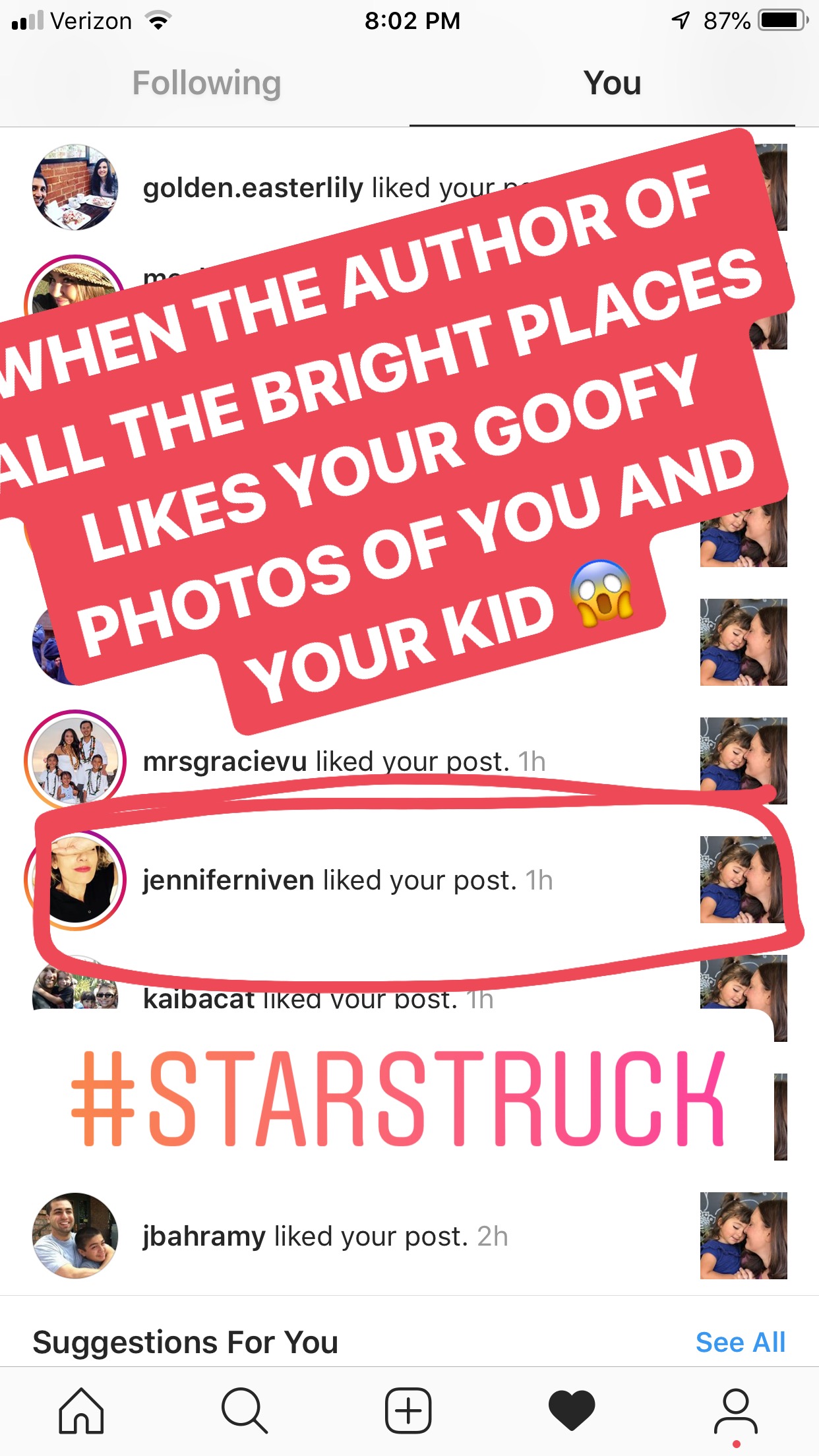
Task: Open the New Post plus icon
Action: point(408,1410)
